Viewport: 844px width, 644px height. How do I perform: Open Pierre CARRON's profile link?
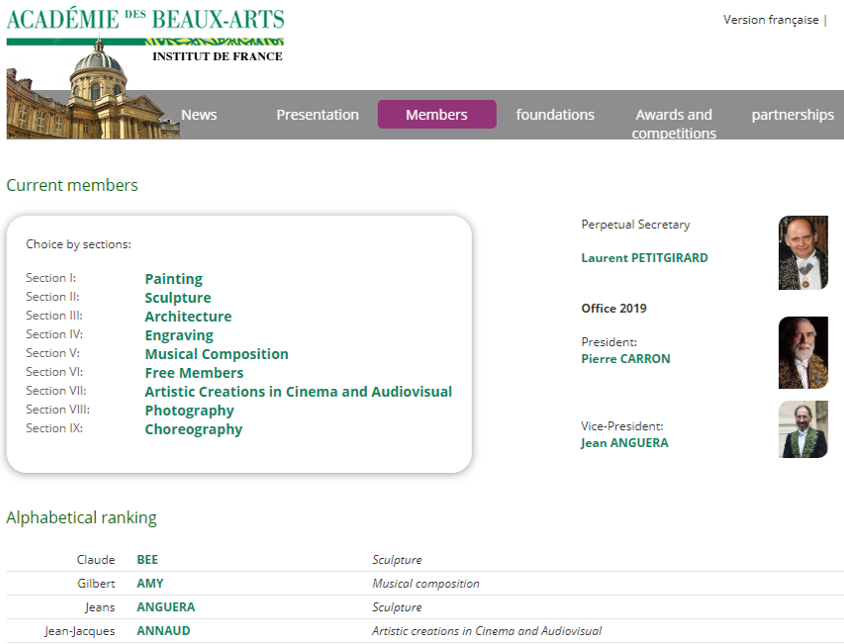pos(625,359)
